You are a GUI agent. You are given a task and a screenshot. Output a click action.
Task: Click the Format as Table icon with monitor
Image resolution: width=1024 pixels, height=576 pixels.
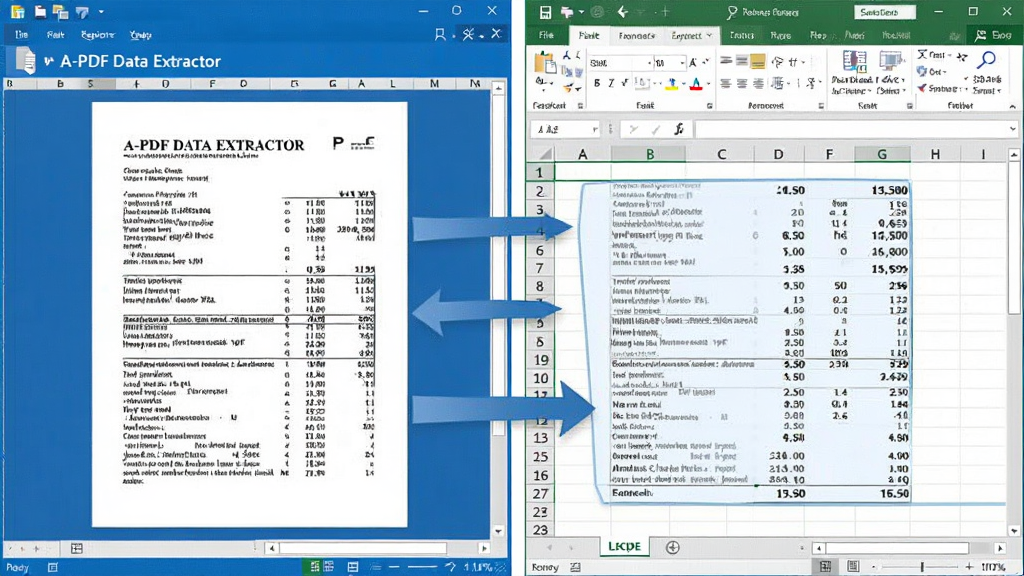point(889,62)
